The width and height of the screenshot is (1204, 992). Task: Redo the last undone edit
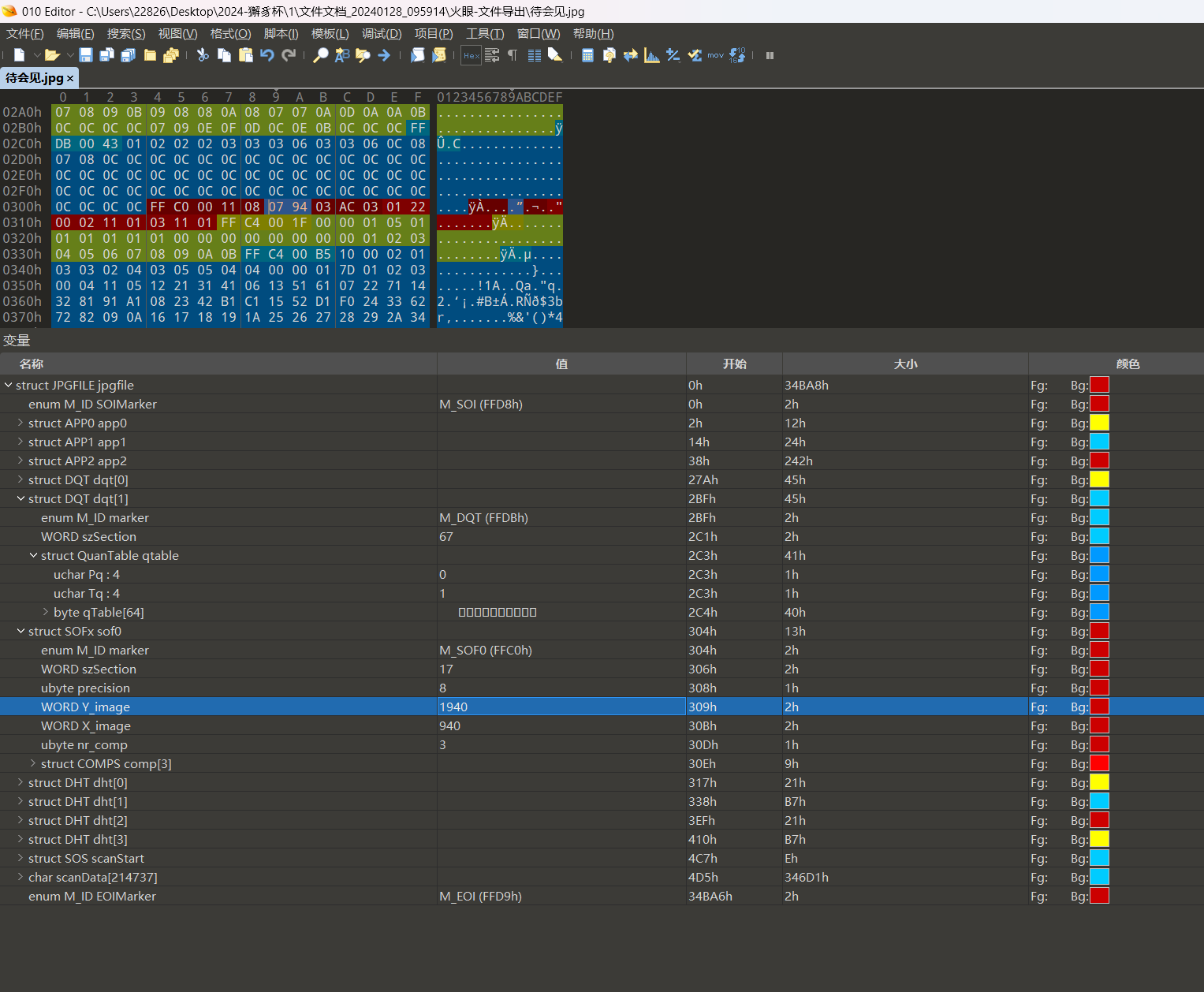click(x=289, y=55)
